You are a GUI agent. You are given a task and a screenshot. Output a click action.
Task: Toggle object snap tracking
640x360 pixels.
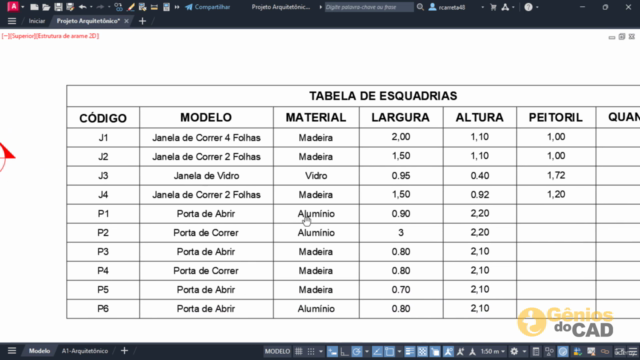[x=377, y=351]
